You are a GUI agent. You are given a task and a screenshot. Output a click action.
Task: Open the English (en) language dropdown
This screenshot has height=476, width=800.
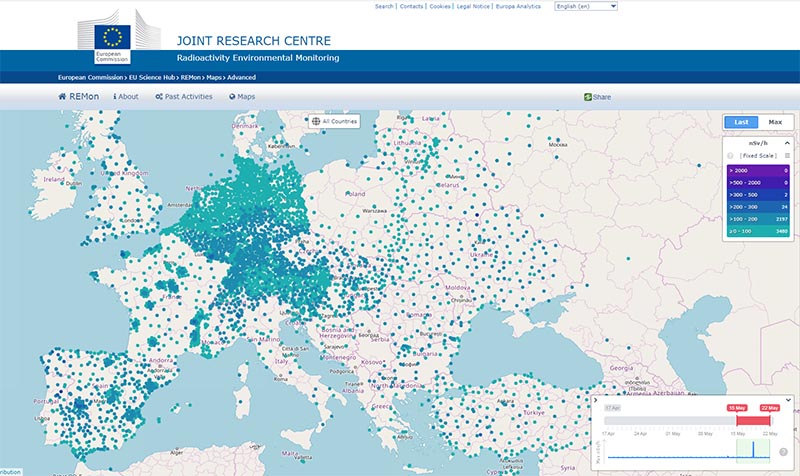(586, 6)
